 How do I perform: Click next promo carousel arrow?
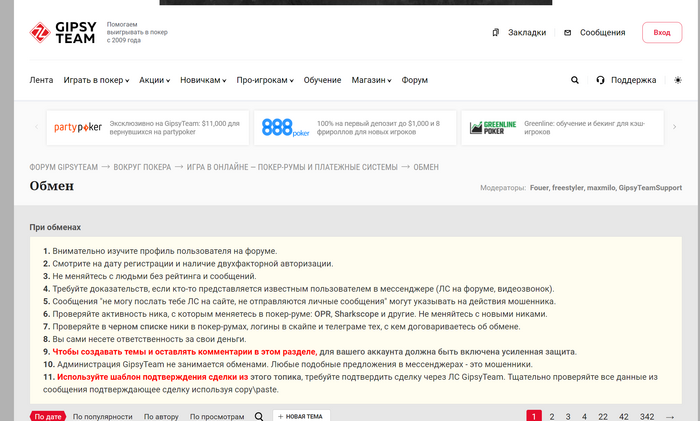675,127
